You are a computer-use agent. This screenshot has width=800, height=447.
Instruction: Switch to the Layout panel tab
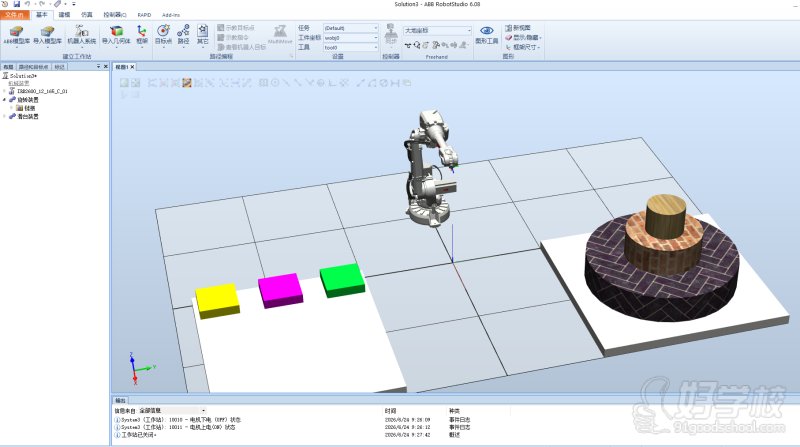point(8,67)
